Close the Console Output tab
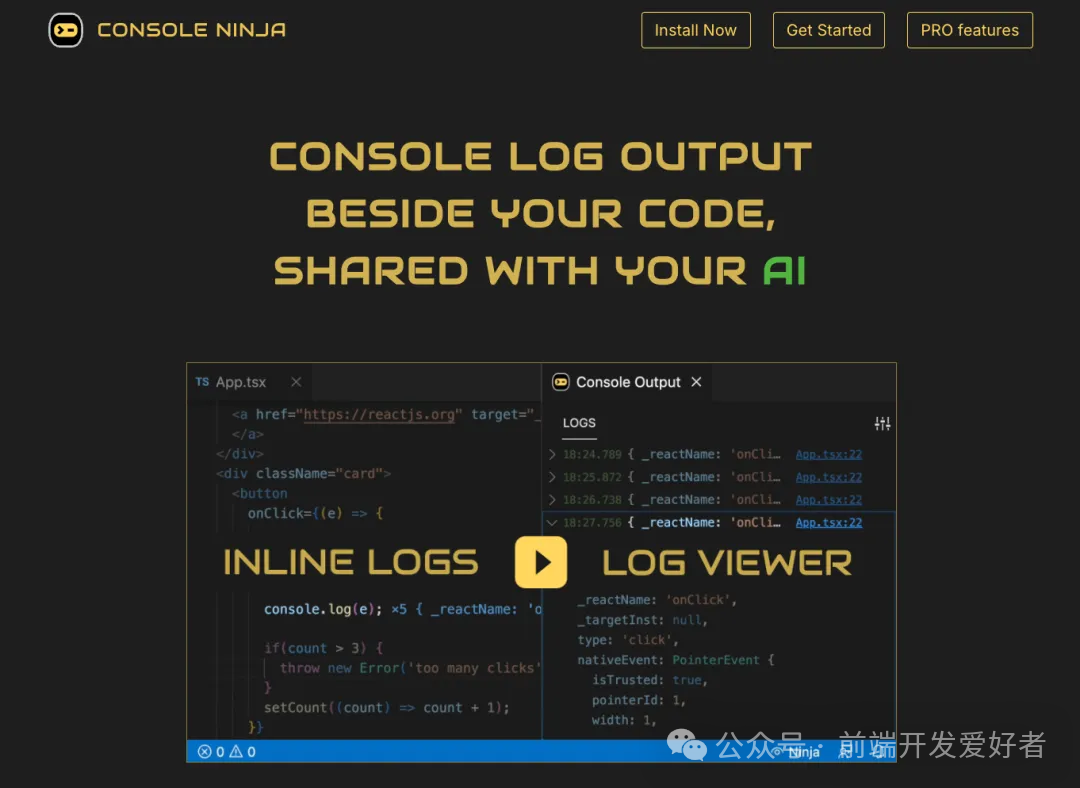Screen dimensions: 1080x788 click(x=696, y=382)
